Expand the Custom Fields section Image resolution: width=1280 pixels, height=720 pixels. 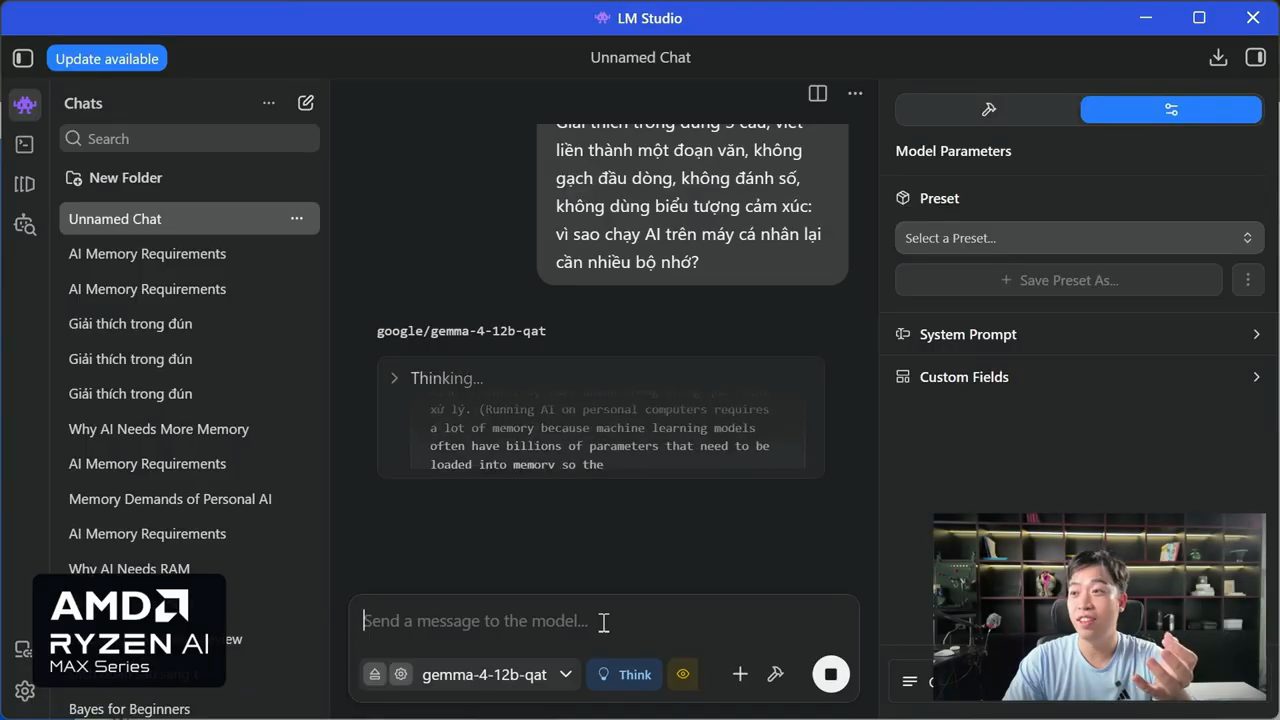(x=1079, y=377)
